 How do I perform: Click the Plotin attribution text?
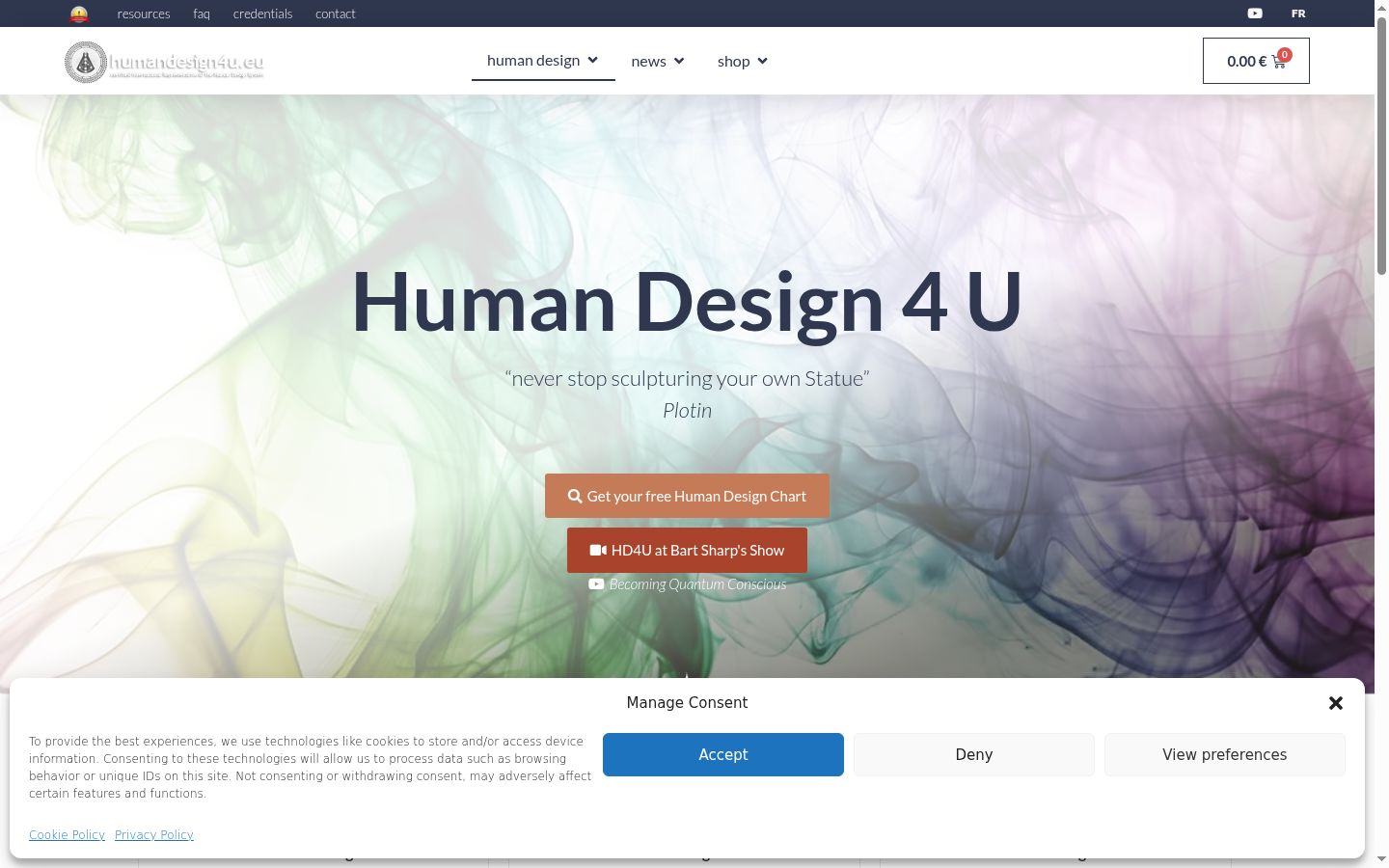(687, 411)
